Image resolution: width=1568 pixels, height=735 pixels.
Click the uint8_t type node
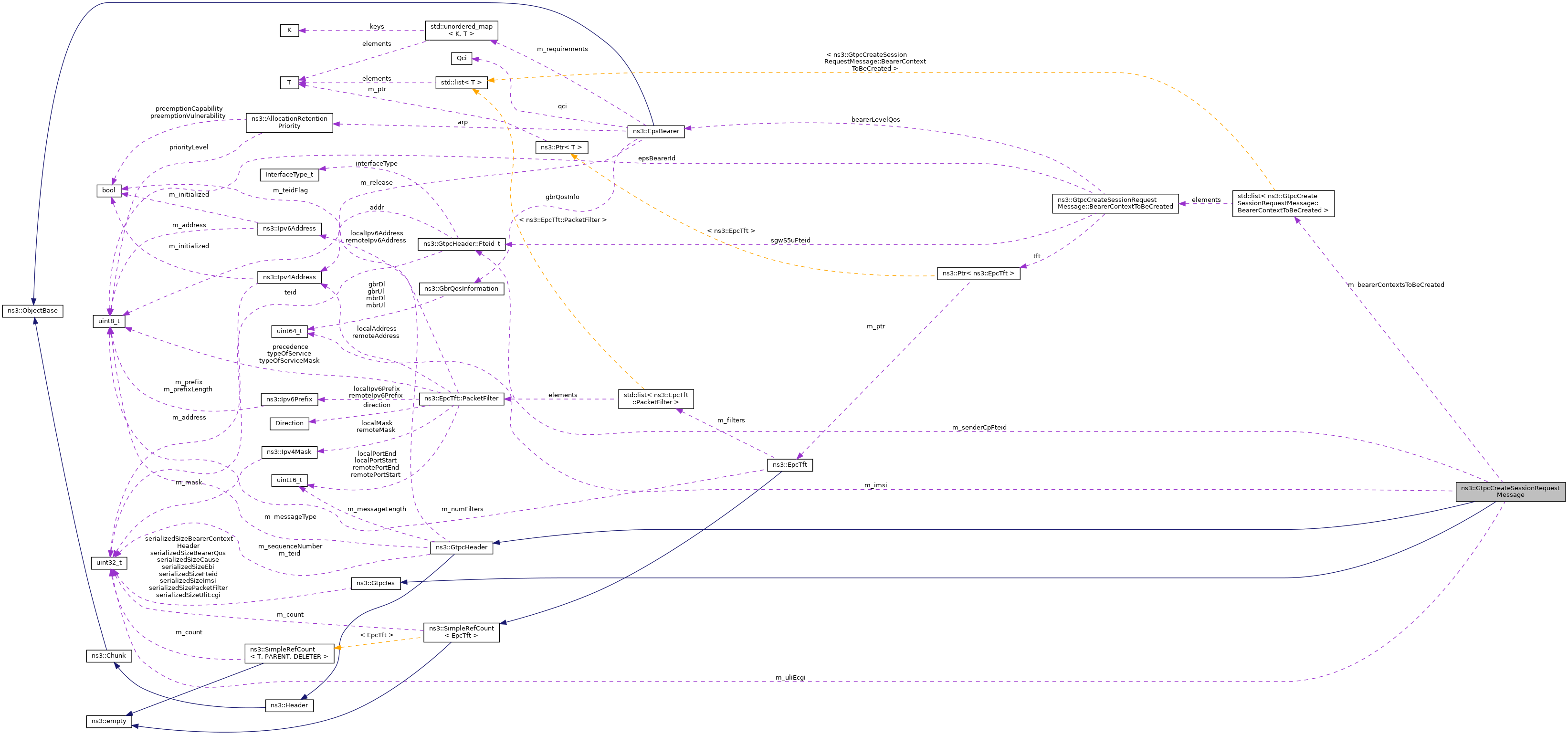[x=108, y=321]
